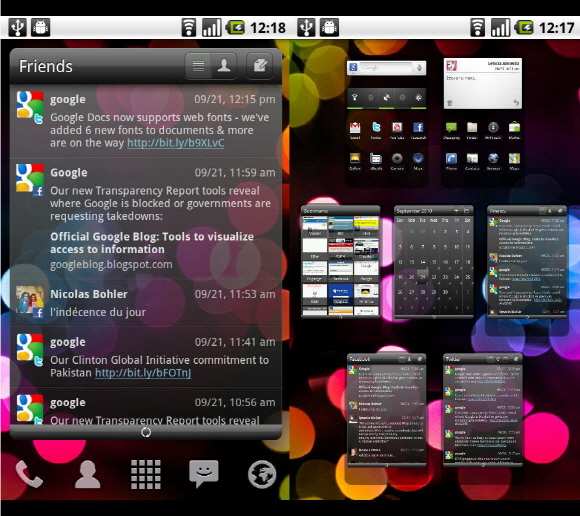Screen dimensions: 580x516
Task: Open the Gmail icon on the home preview
Action: pyautogui.click(x=355, y=128)
